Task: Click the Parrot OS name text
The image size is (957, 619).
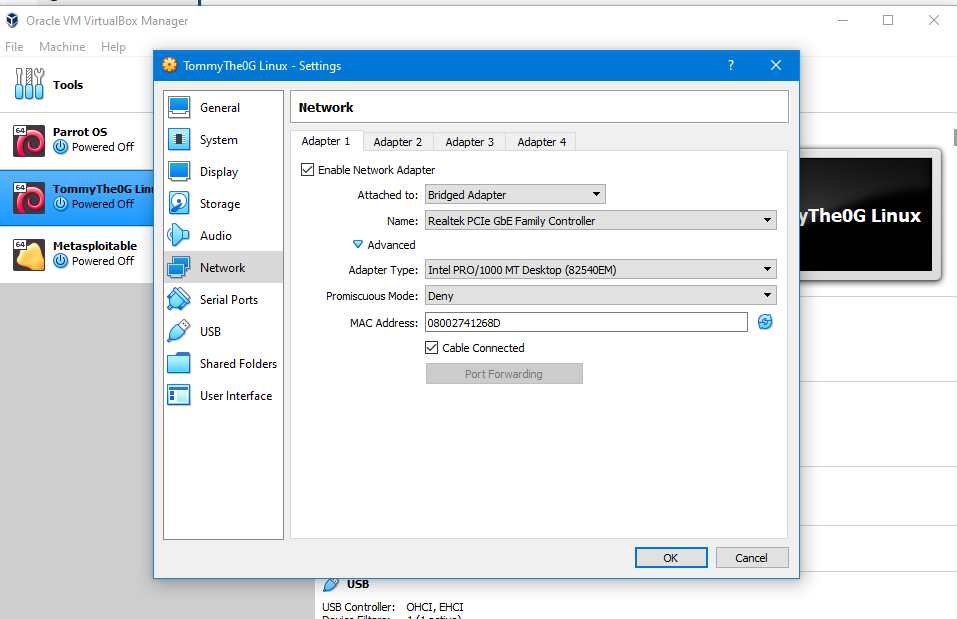Action: tap(80, 132)
